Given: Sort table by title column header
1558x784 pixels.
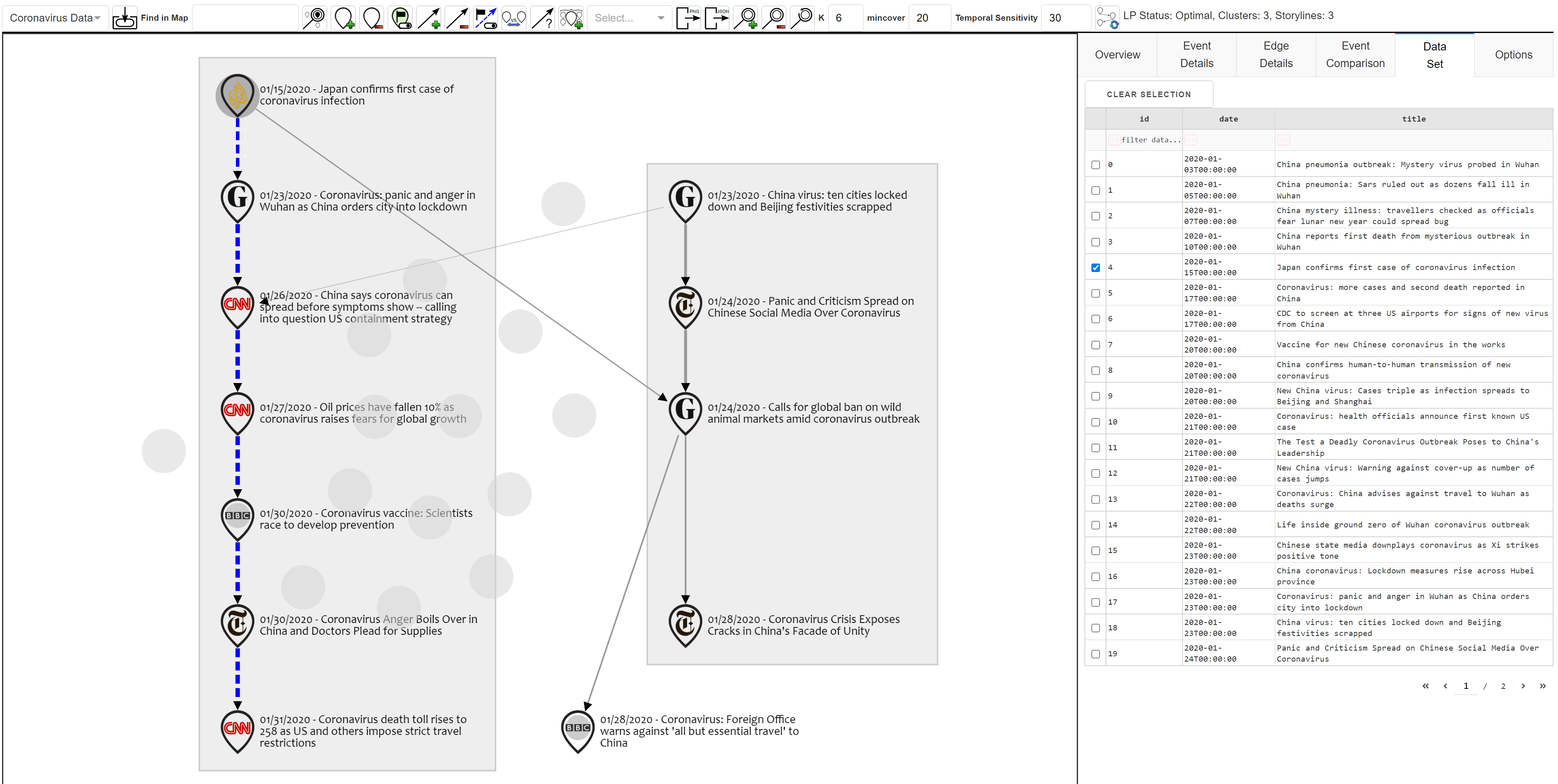Looking at the screenshot, I should point(1414,119).
